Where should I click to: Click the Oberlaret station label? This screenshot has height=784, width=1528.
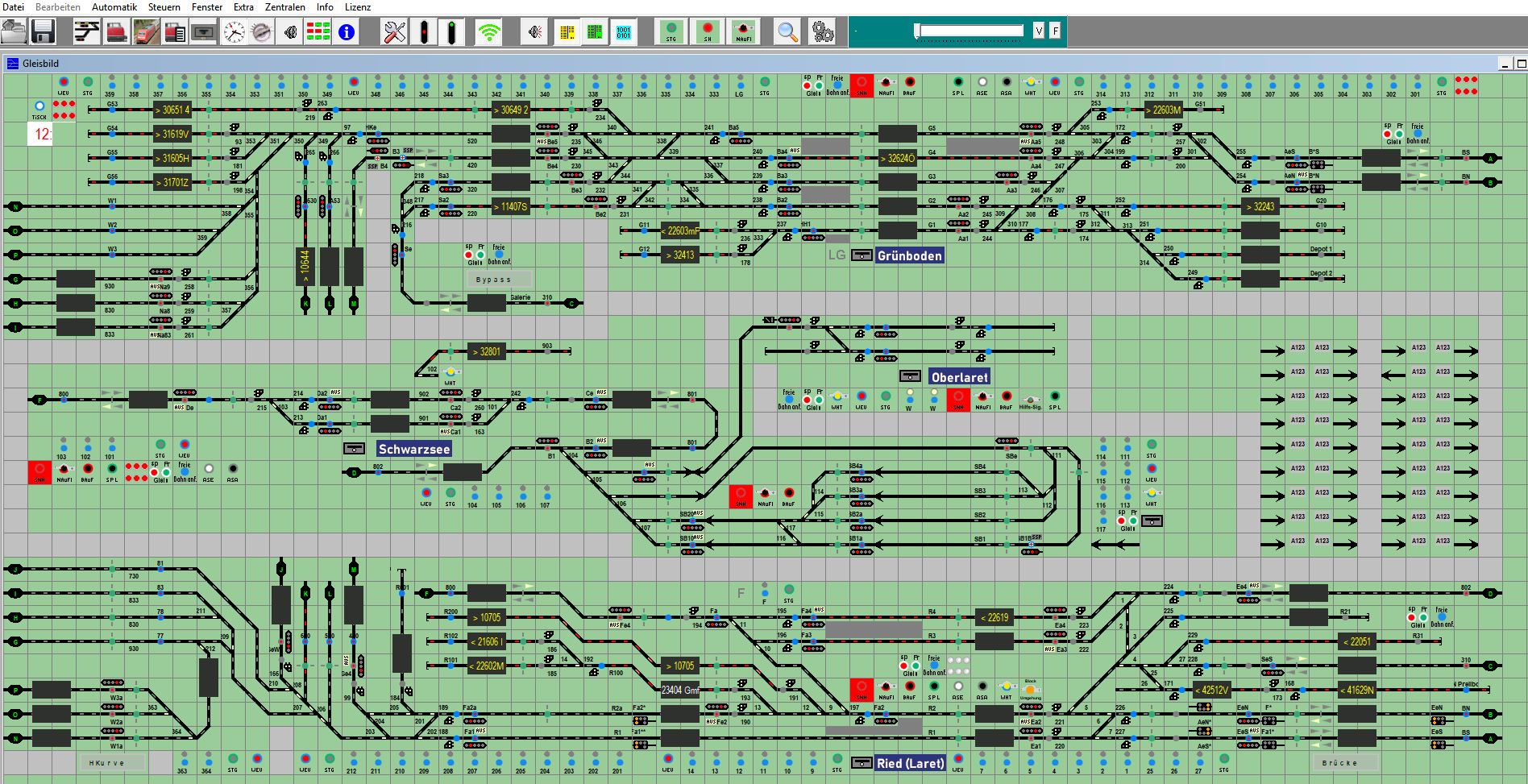click(959, 376)
